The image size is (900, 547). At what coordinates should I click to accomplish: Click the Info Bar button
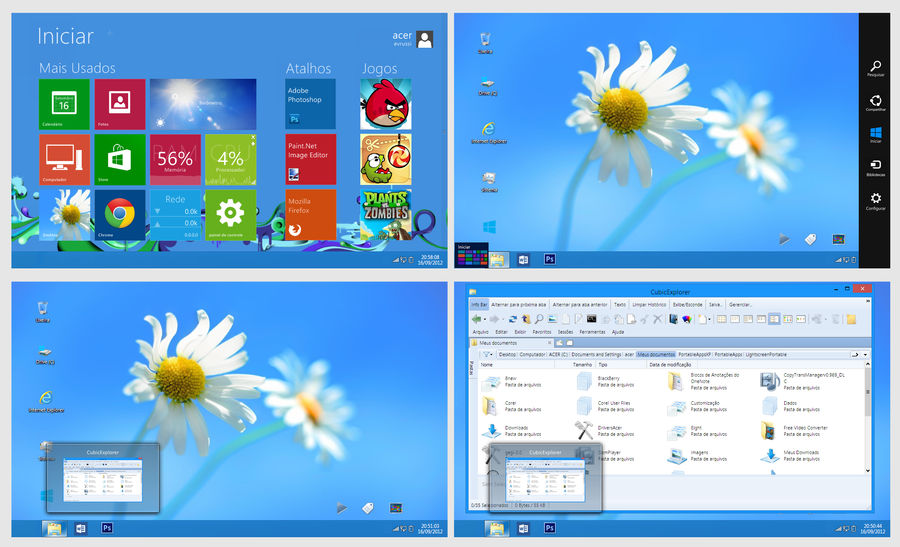click(x=479, y=305)
